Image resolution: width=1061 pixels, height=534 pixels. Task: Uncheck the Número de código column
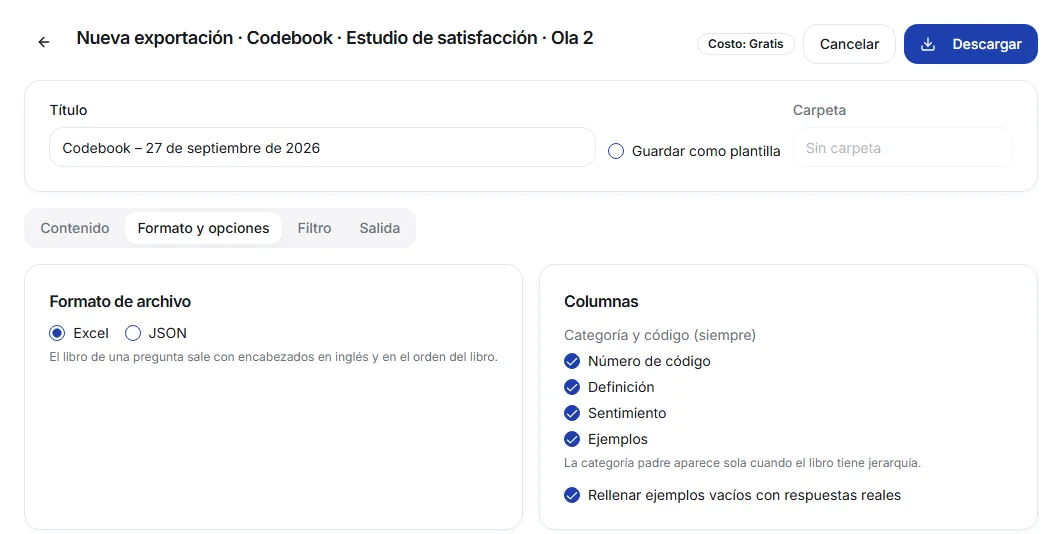[572, 361]
